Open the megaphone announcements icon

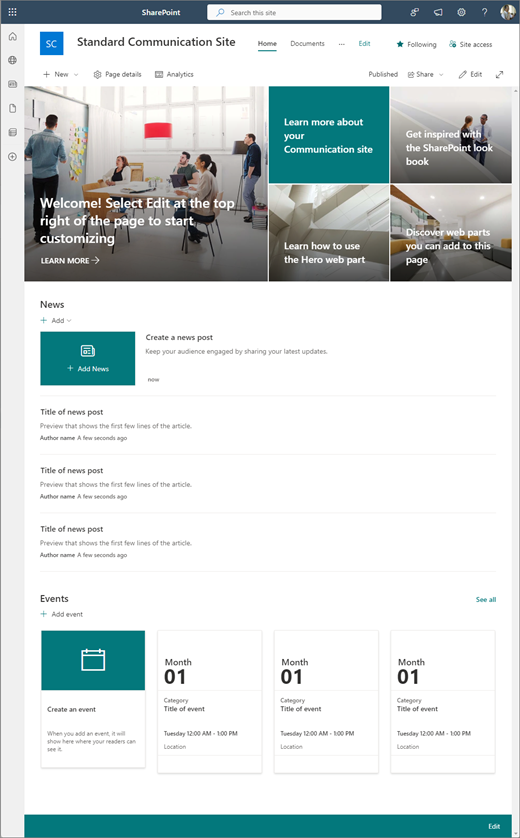coord(438,12)
